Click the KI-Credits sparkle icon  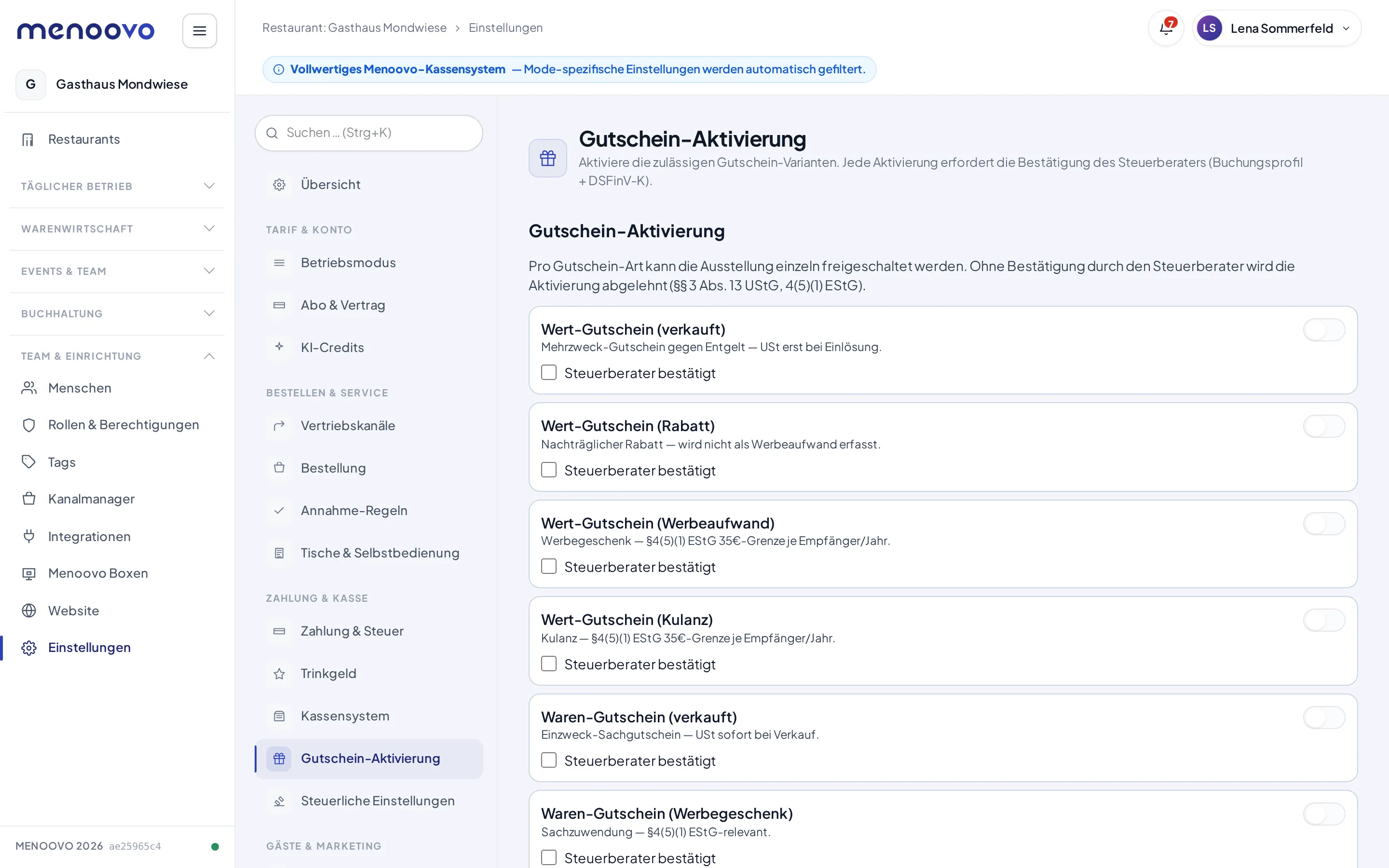(x=279, y=347)
